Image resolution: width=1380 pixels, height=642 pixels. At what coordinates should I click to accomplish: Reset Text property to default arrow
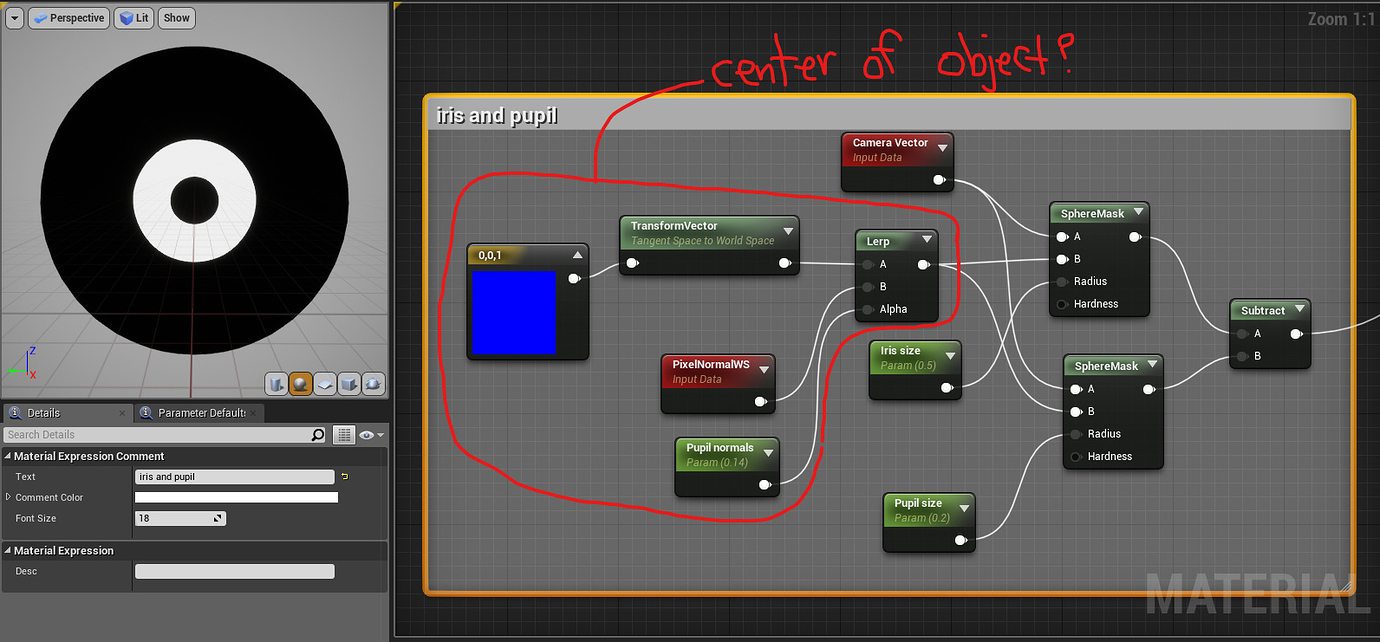coord(345,477)
